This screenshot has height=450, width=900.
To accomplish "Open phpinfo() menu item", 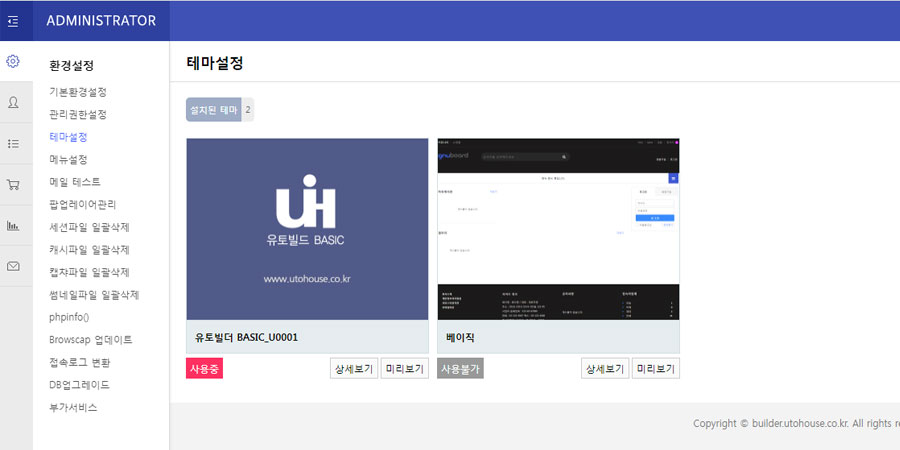I will point(69,317).
